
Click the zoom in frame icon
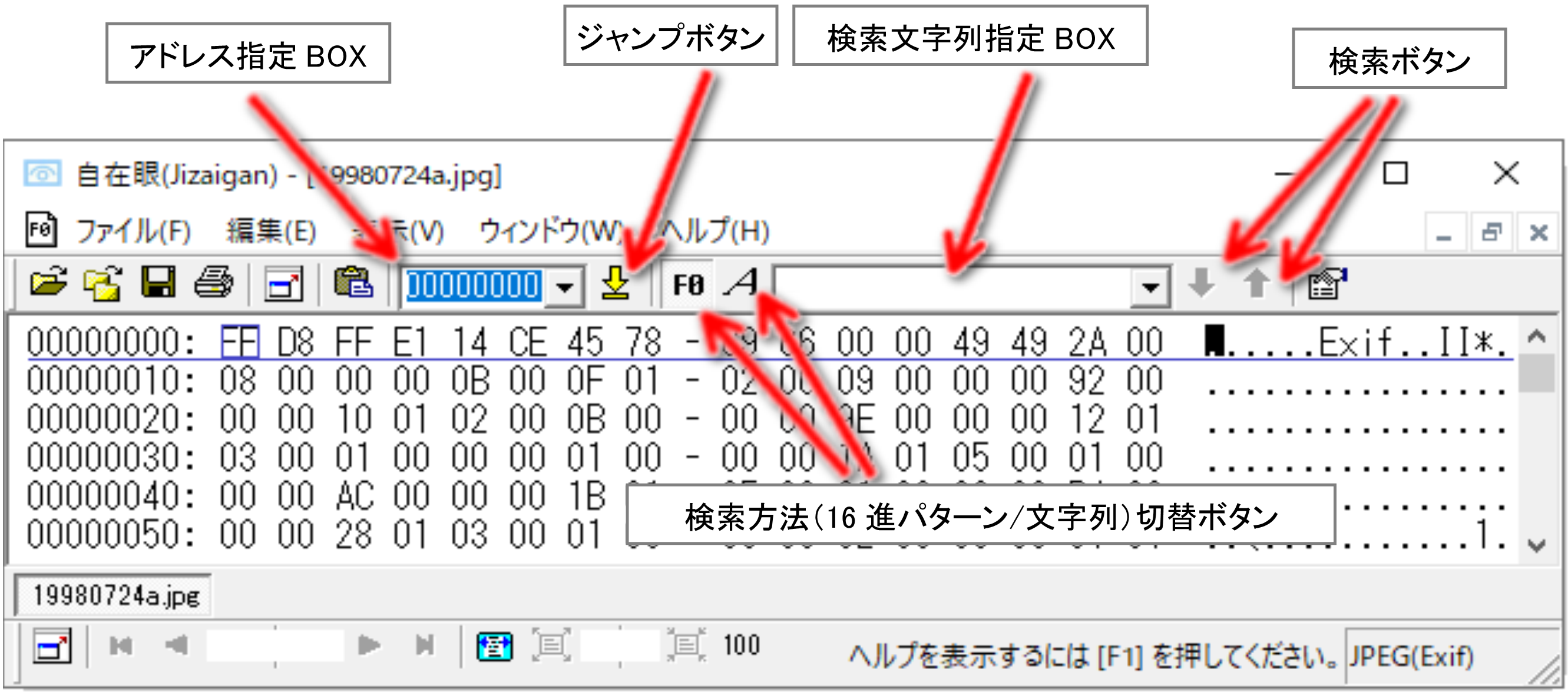coord(686,645)
